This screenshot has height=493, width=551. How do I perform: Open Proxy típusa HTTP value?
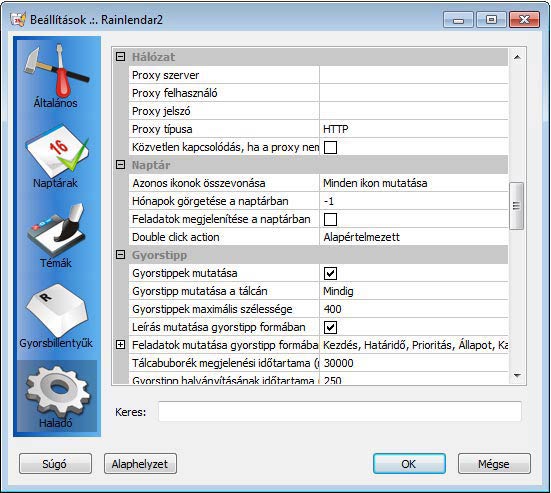414,129
